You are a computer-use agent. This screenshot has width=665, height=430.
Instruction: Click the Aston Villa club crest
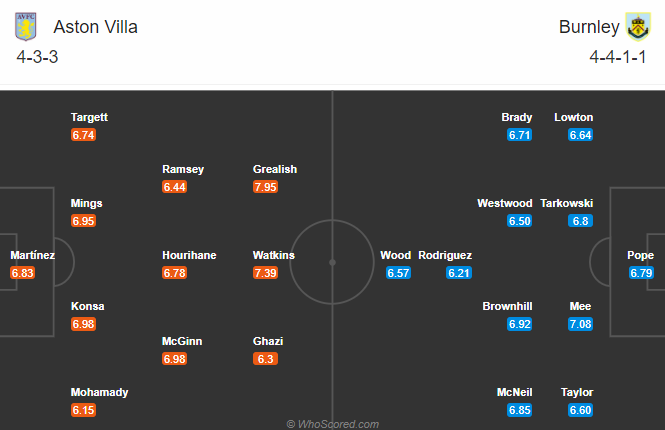coord(25,26)
